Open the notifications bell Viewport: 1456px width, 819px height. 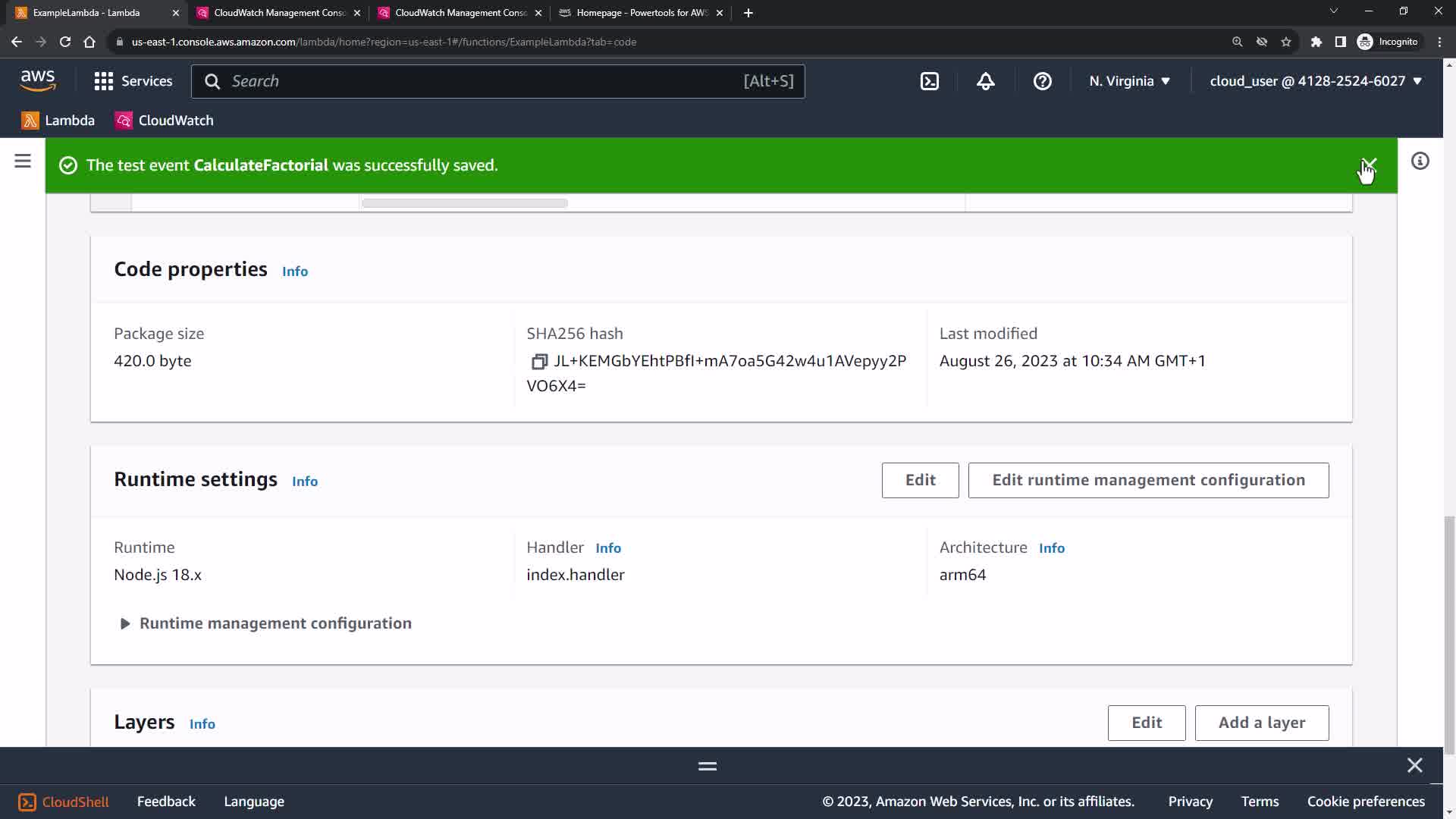click(985, 81)
